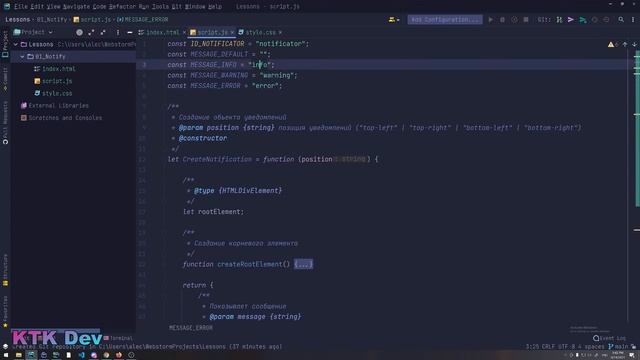Toggle the Commit tool window side button
Screen dimensions: 640x360
click(x=5, y=80)
